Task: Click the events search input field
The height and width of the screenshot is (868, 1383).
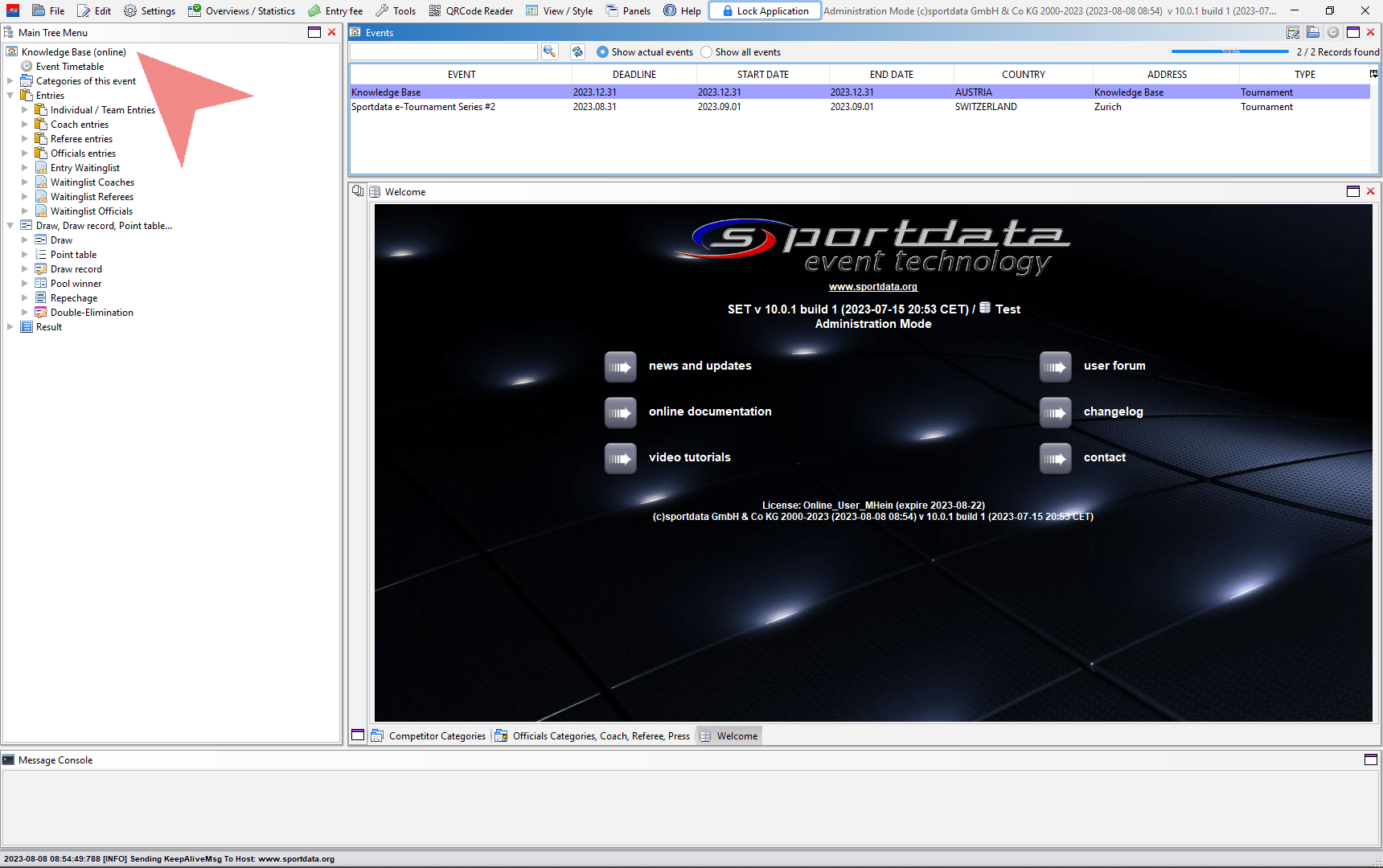Action: click(x=444, y=51)
